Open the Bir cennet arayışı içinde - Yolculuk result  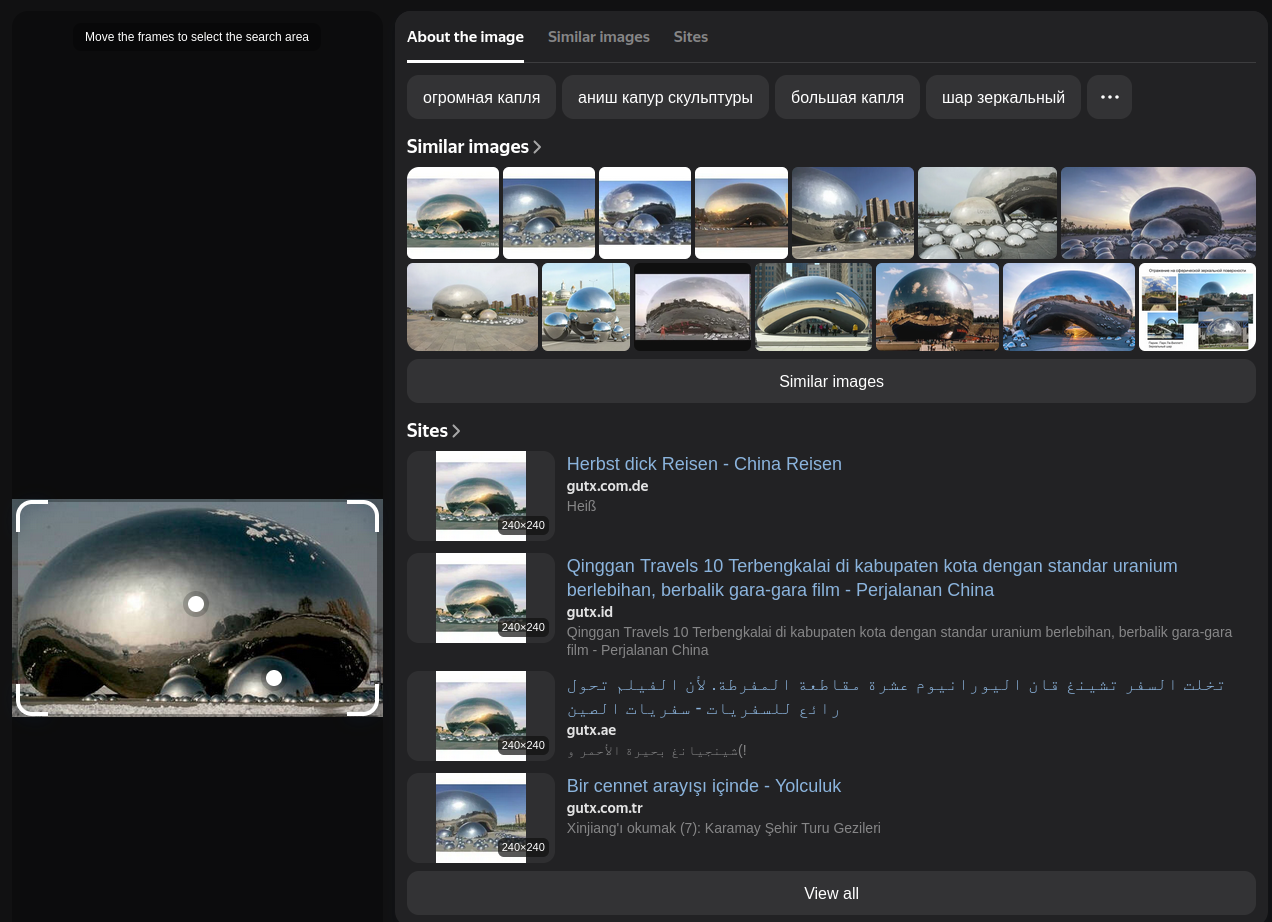coord(704,786)
